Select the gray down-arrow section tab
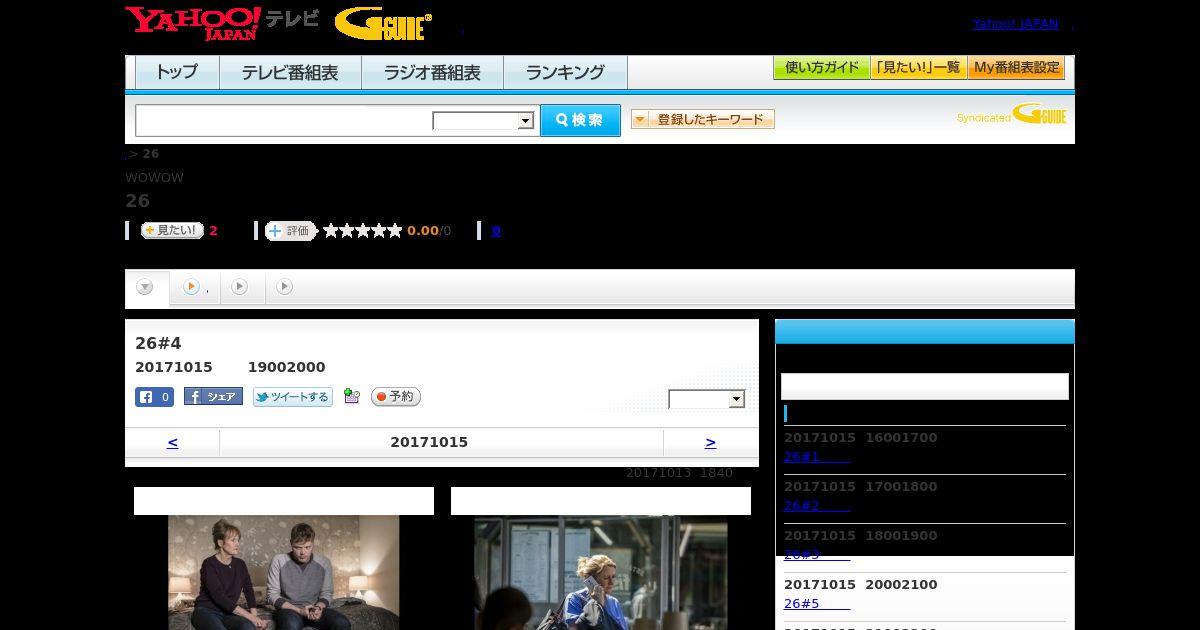The image size is (1200, 630). [x=145, y=287]
